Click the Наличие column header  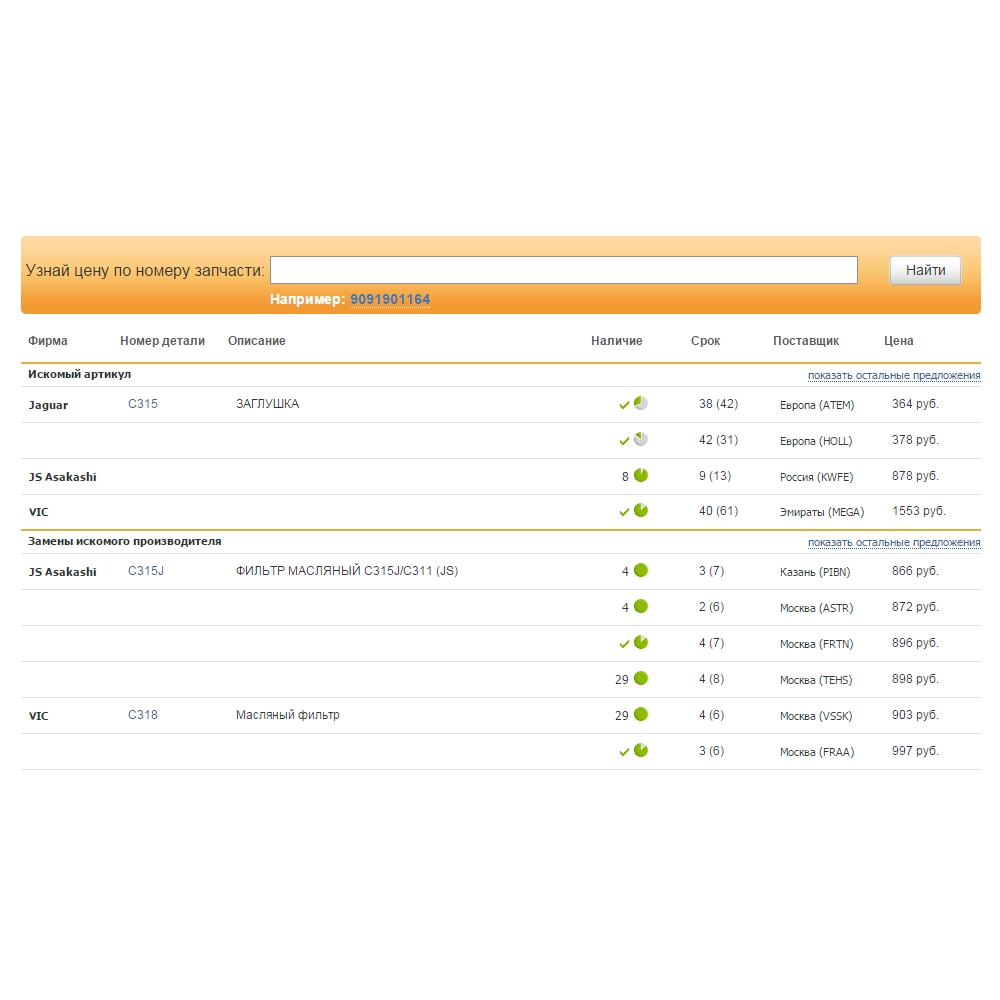pos(616,341)
